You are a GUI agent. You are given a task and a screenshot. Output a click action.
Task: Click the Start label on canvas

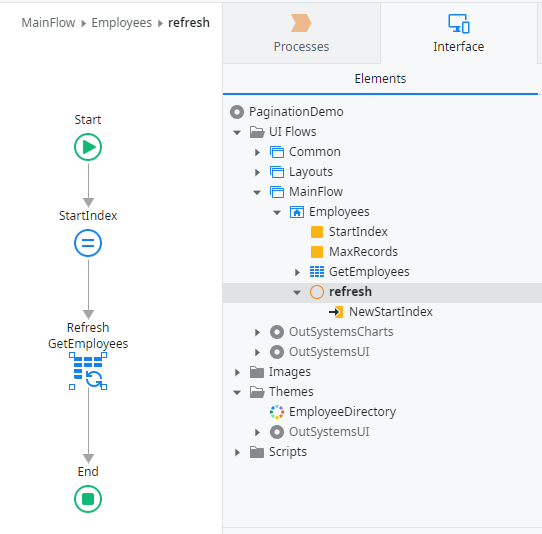pos(88,120)
